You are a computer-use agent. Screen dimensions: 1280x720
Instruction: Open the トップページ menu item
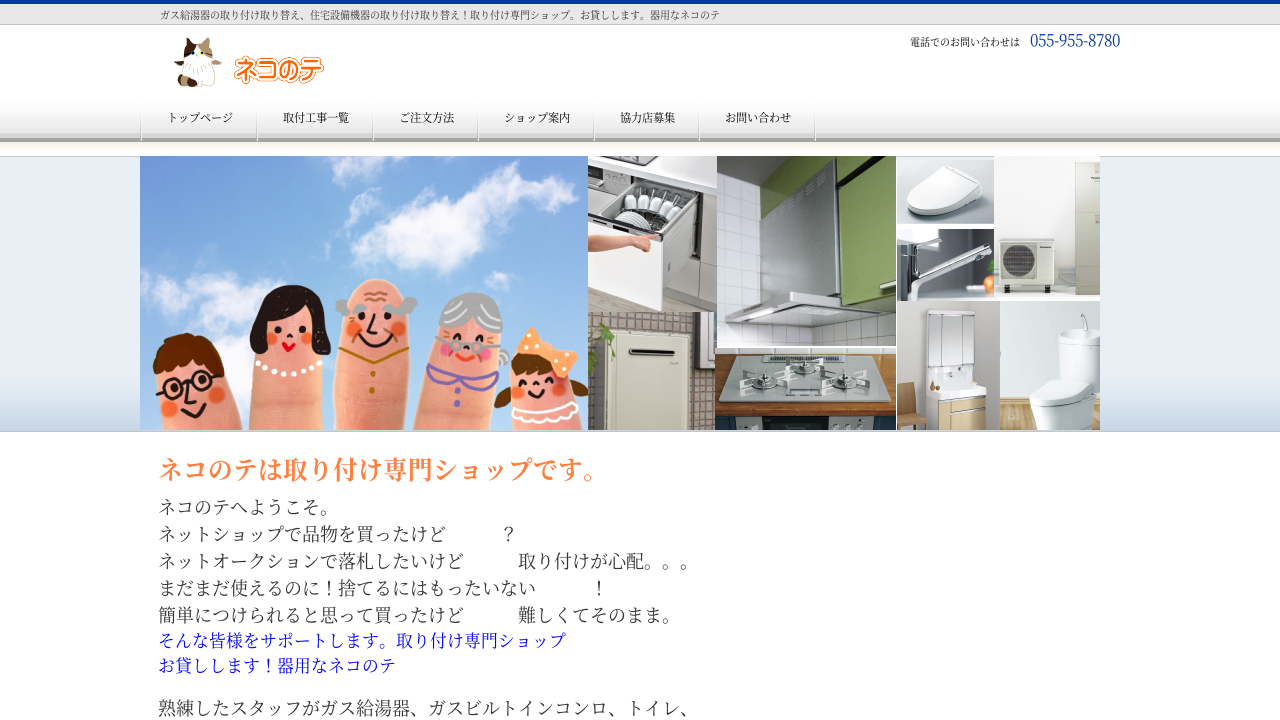200,118
